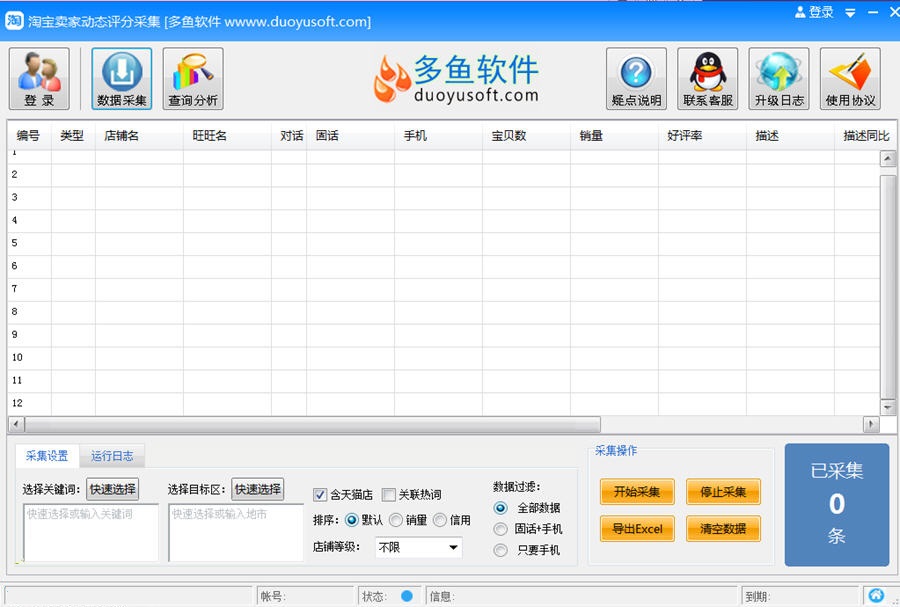Click the 描述 column header
Screen dimensions: 900x607
790,136
